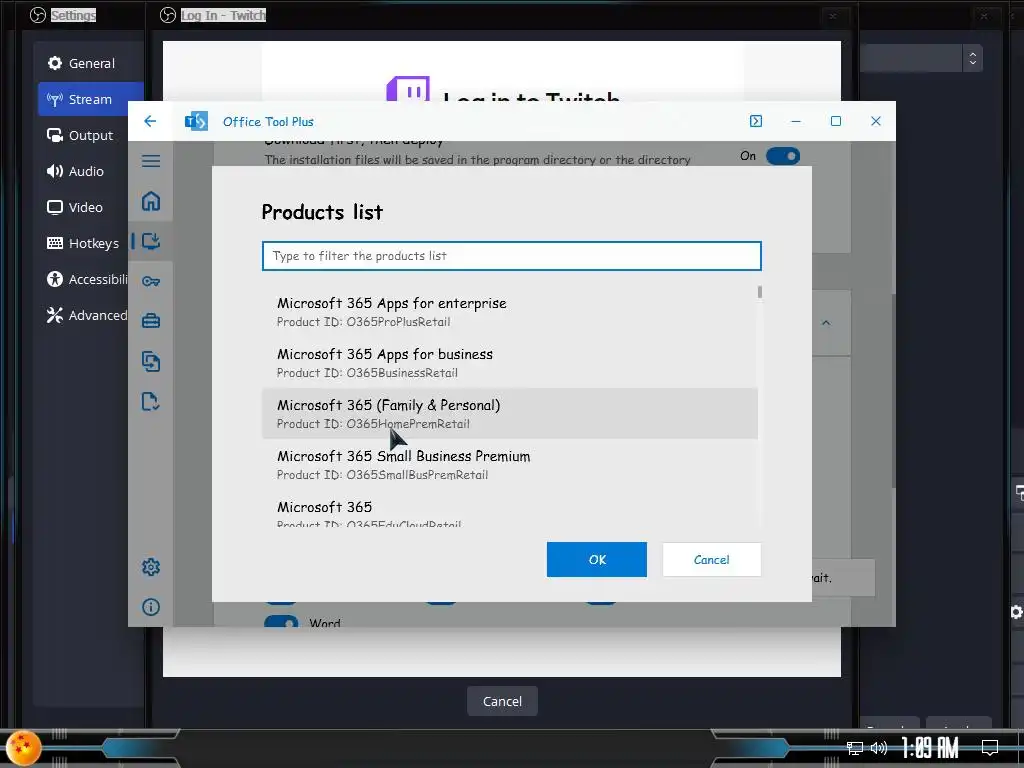Viewport: 1024px width, 768px height.
Task: Open the Convert Office sidebar icon
Action: pos(151,361)
